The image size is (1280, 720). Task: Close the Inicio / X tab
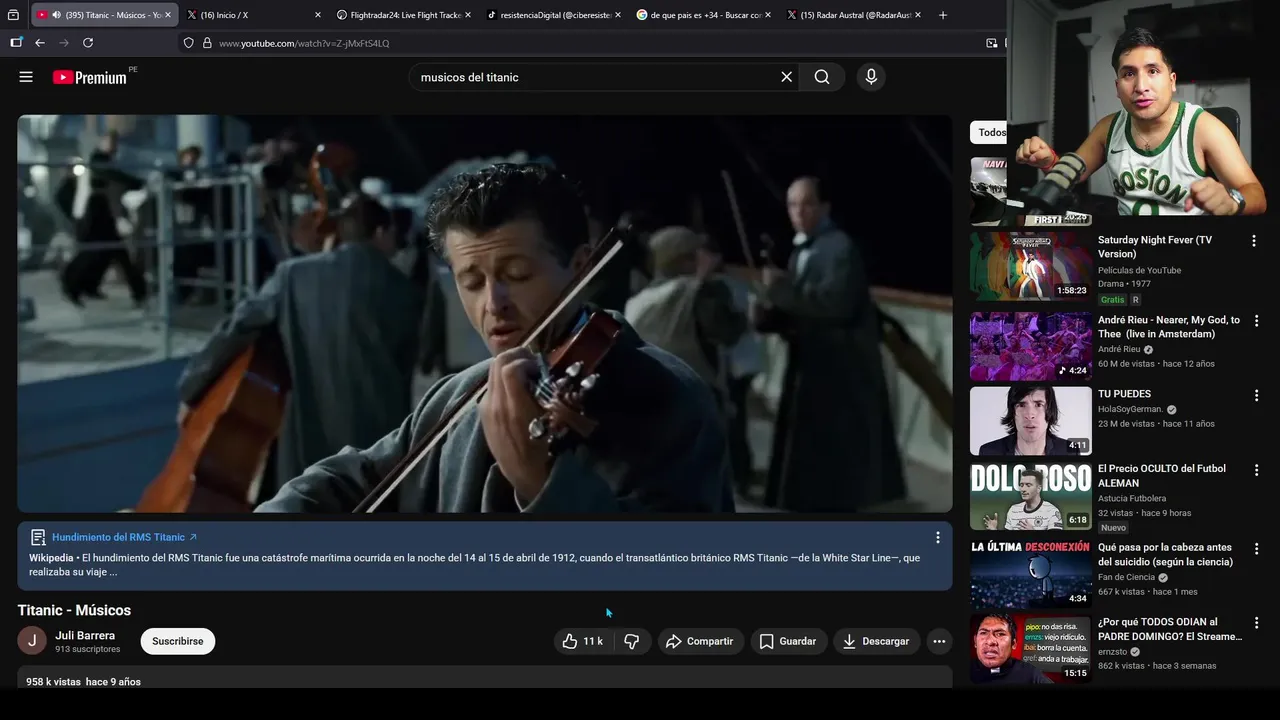[x=318, y=15]
